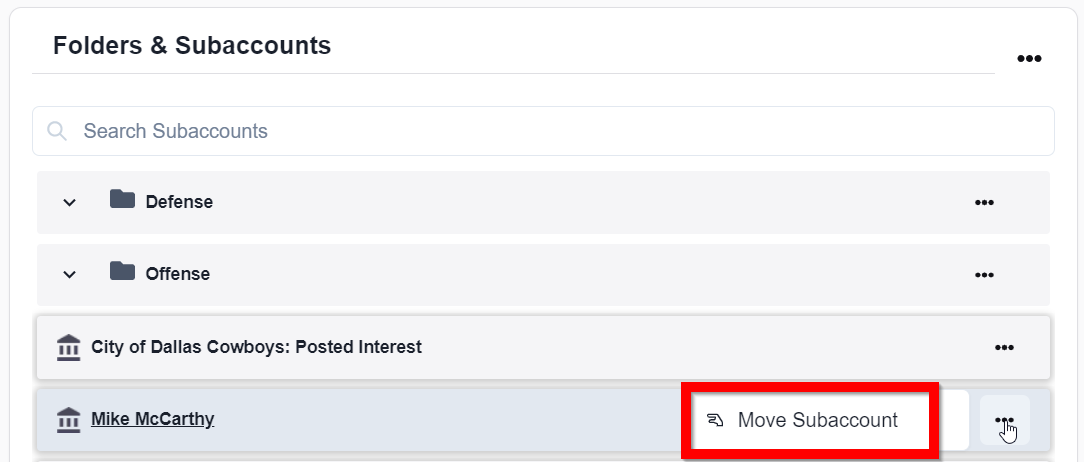The height and width of the screenshot is (462, 1084).
Task: Click the Offense folder icon
Action: [122, 272]
